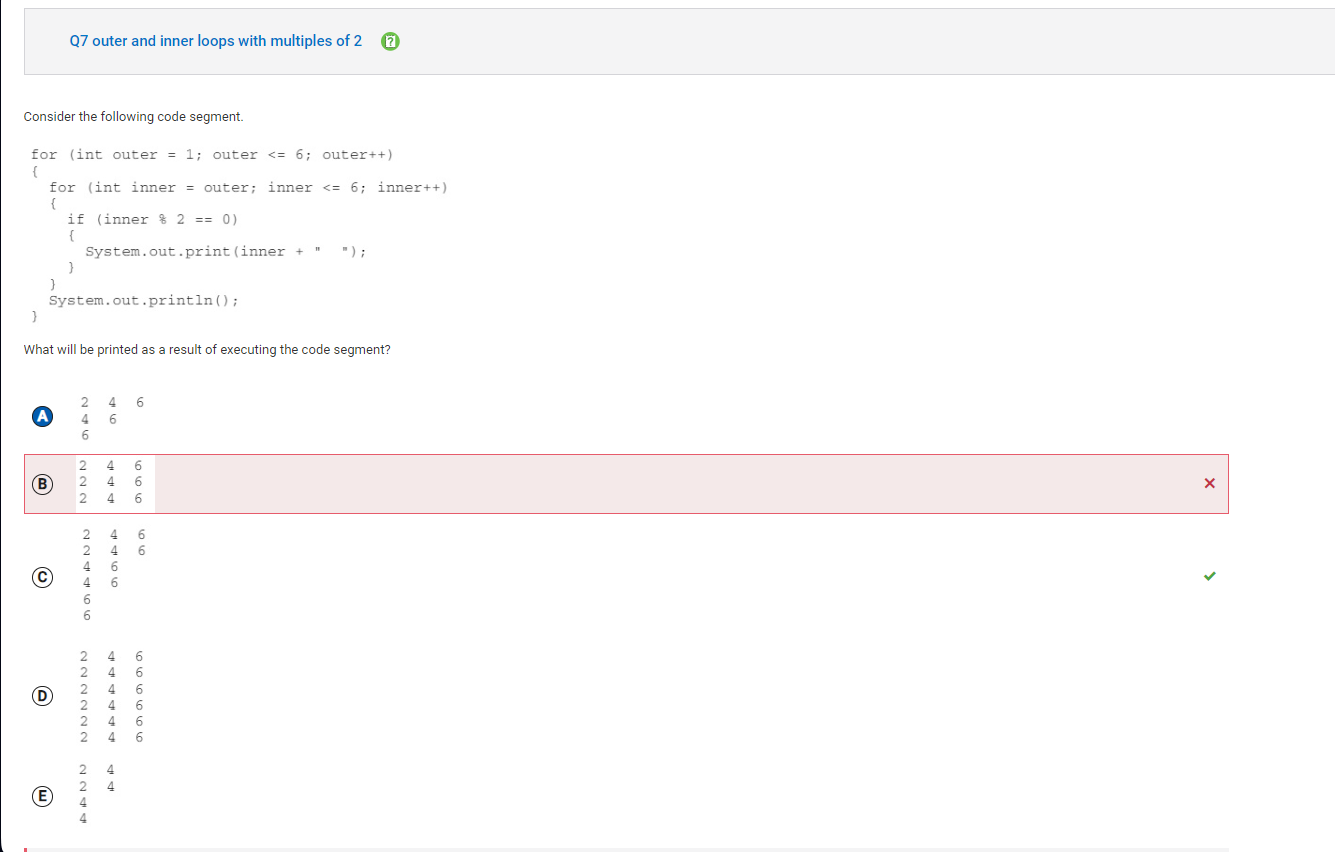Click the System.out.print(inner + " ") statement
The image size is (1335, 852).
[x=226, y=251]
